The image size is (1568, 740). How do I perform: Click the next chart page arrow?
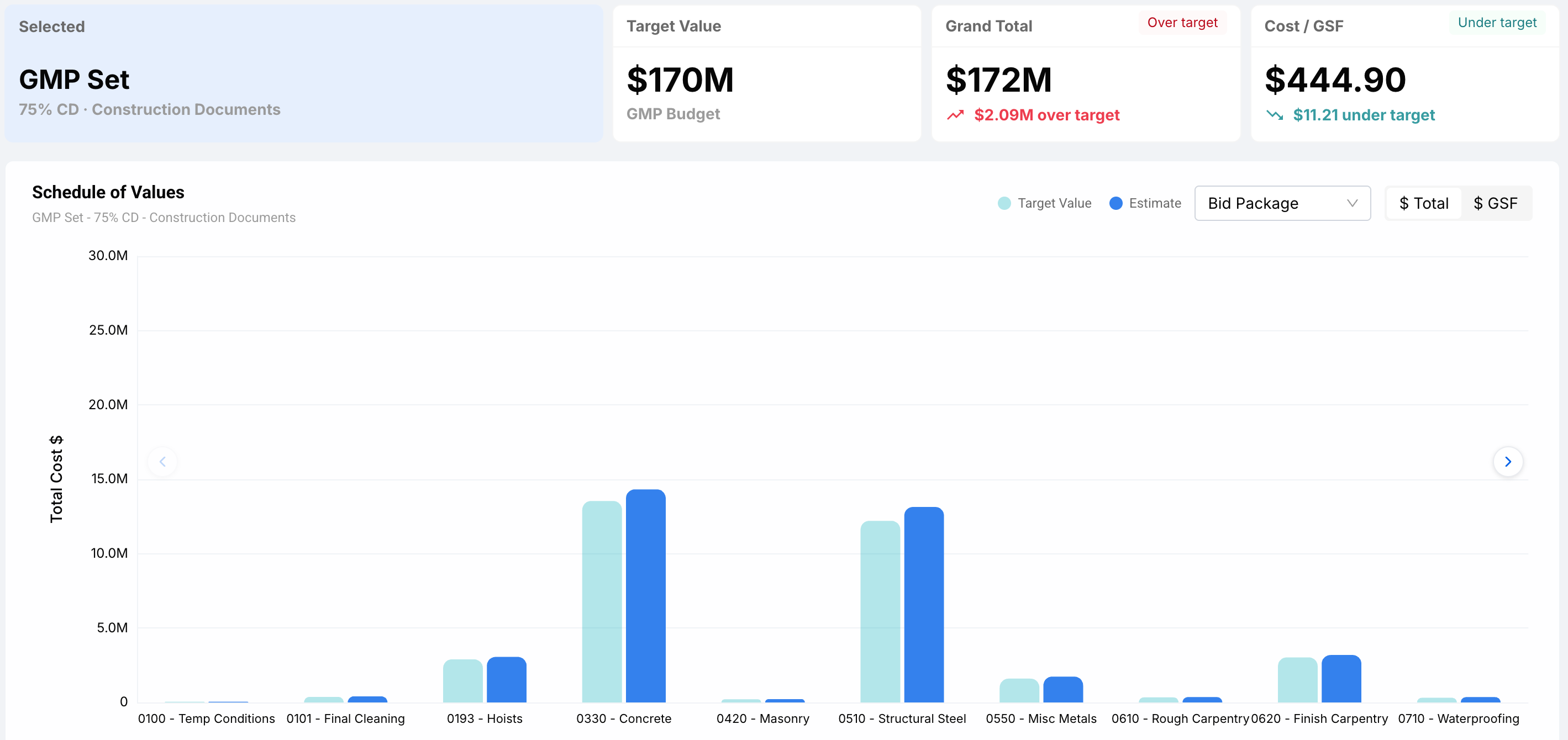coord(1507,461)
